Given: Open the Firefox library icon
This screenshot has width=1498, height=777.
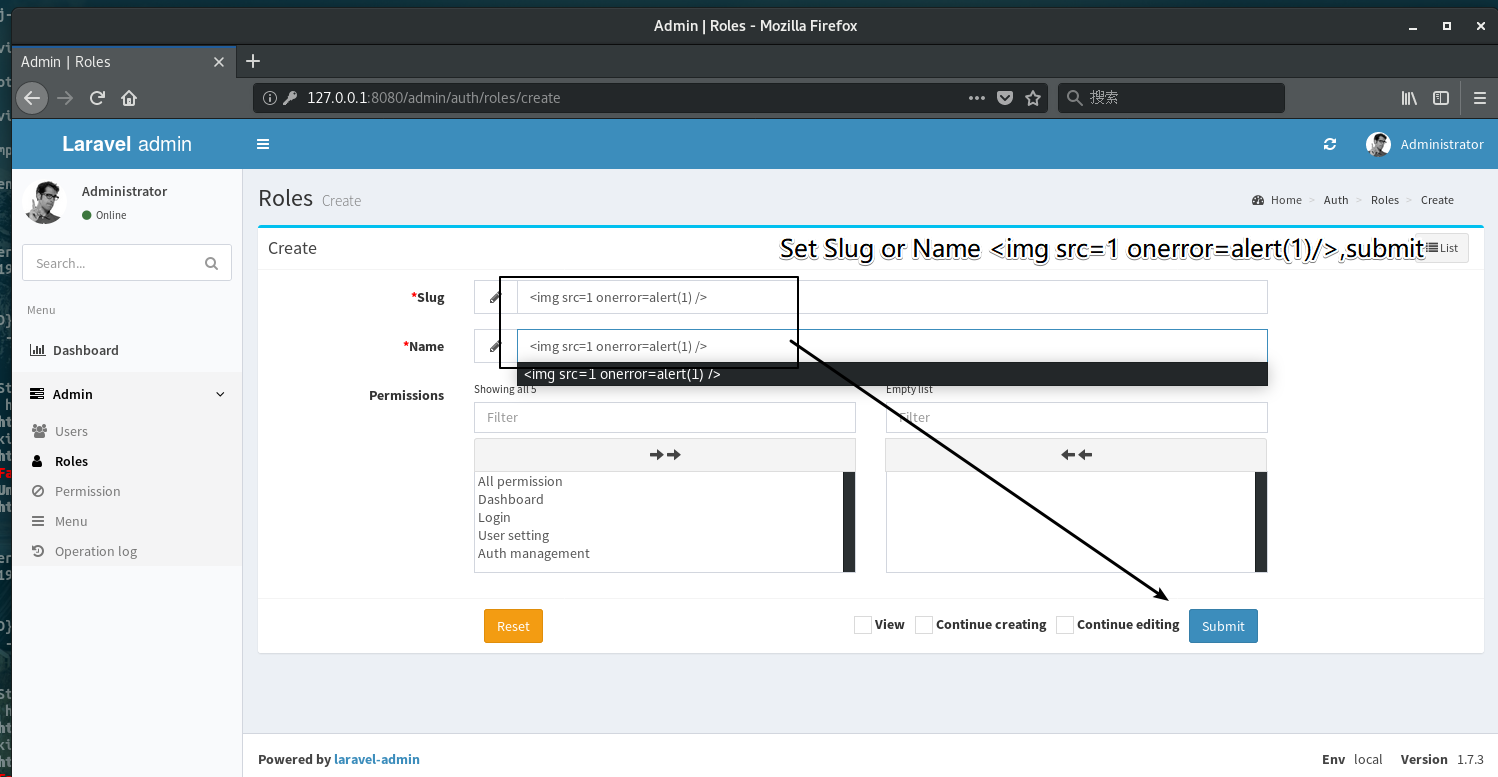Looking at the screenshot, I should [x=1409, y=98].
